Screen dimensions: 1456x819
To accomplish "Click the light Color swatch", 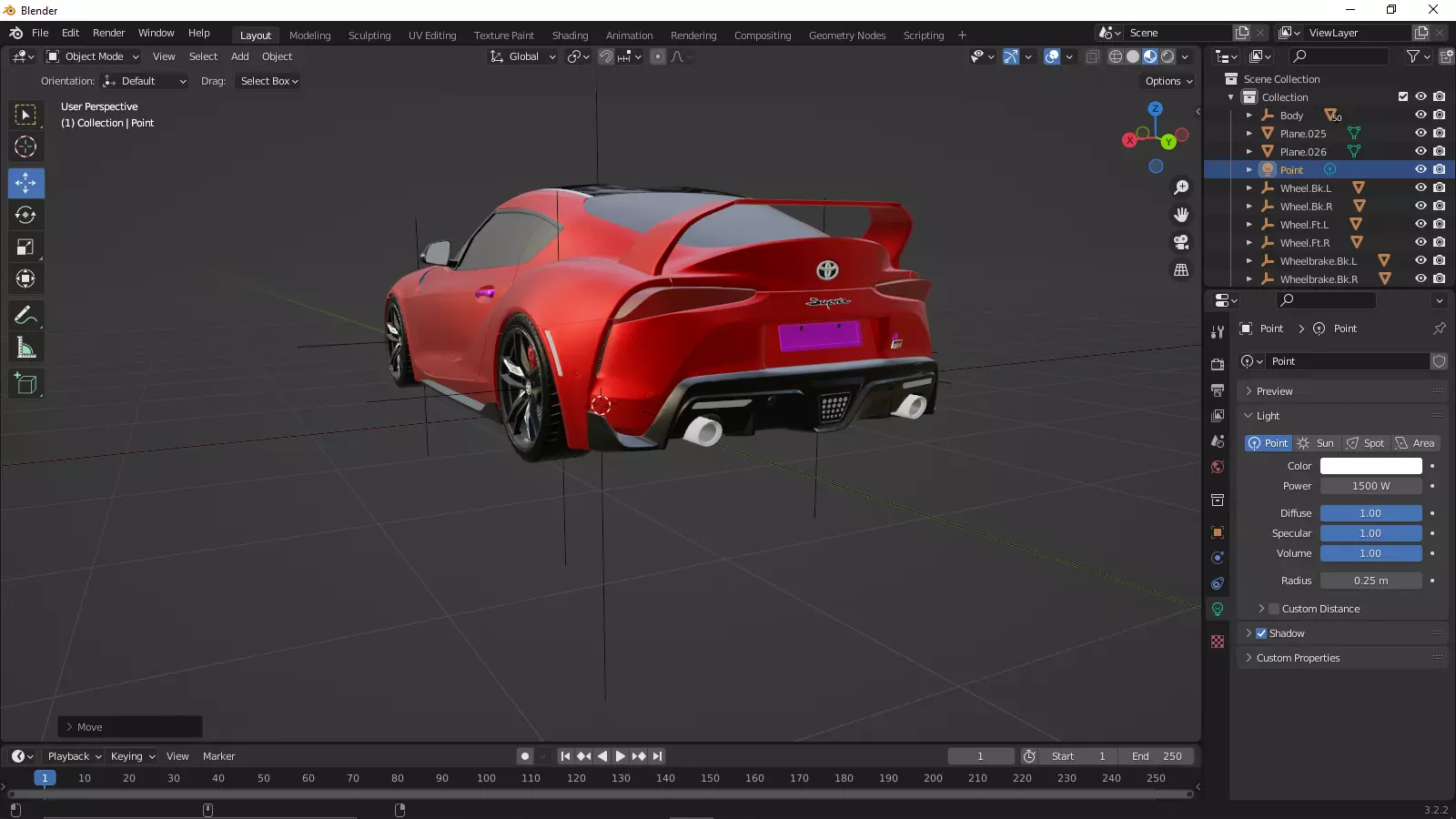I will pyautogui.click(x=1370, y=466).
